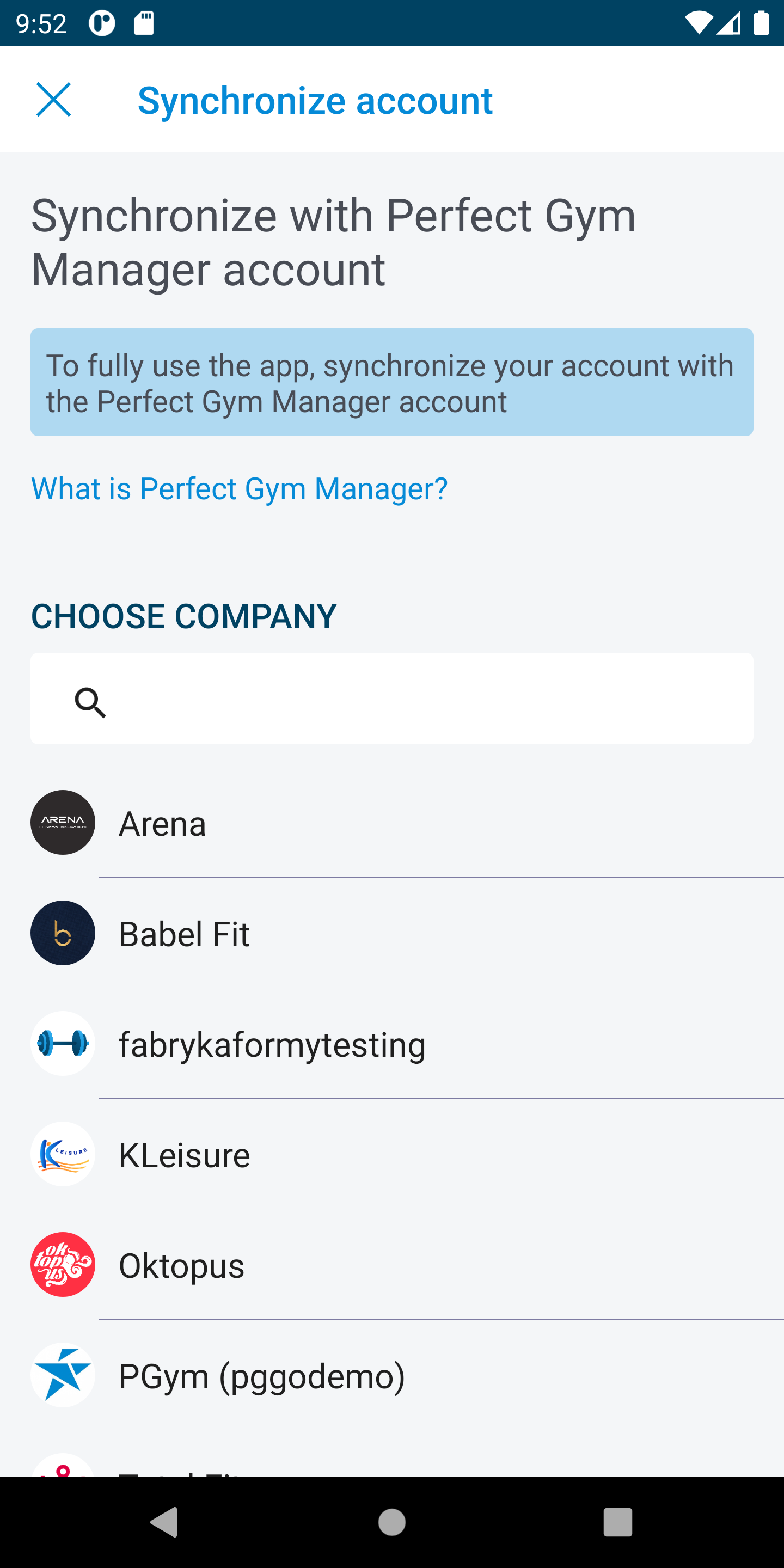The width and height of the screenshot is (784, 1568).
Task: Close the Synchronize account screen
Action: [x=53, y=99]
